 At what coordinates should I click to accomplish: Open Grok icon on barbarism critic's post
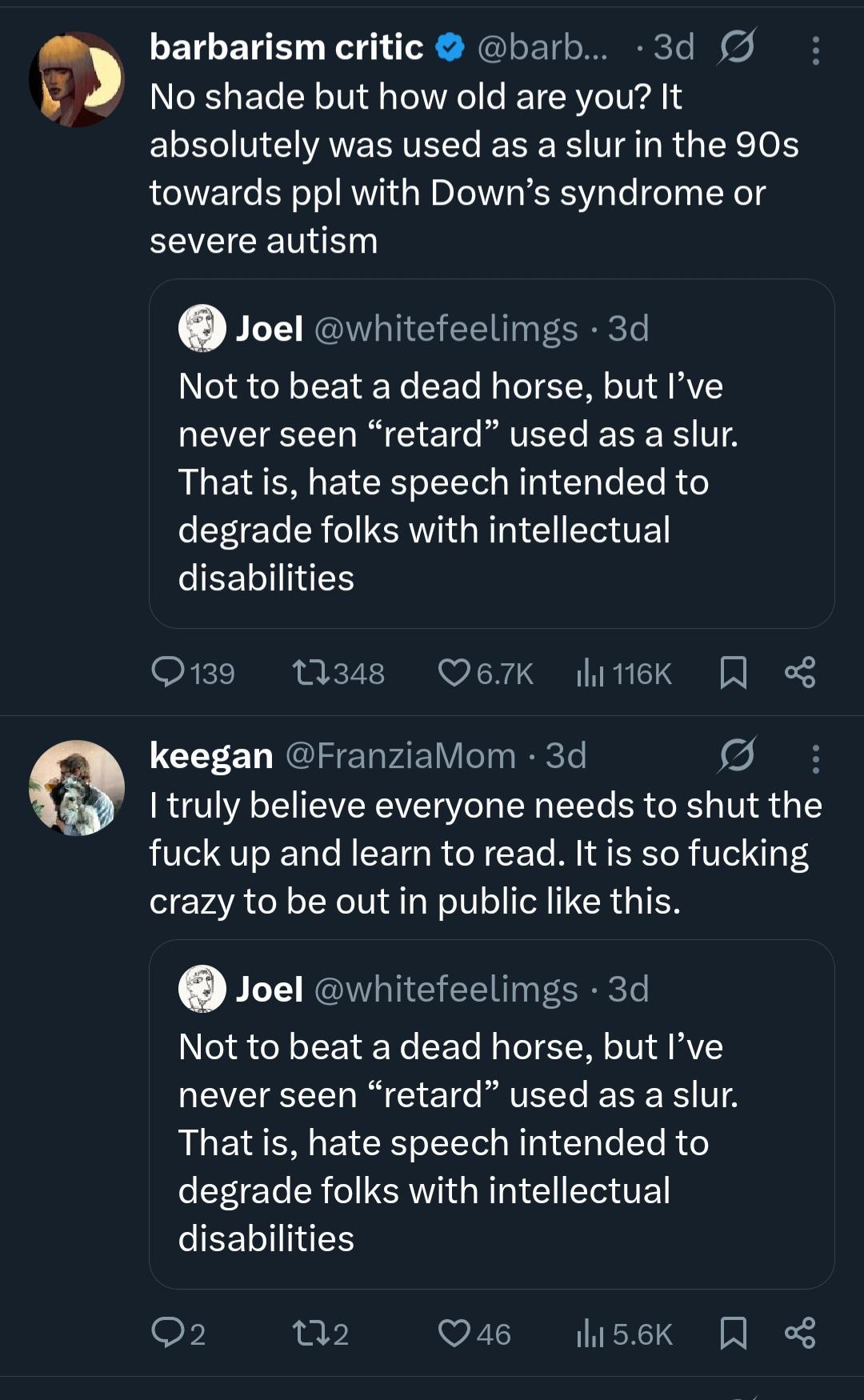click(x=736, y=48)
